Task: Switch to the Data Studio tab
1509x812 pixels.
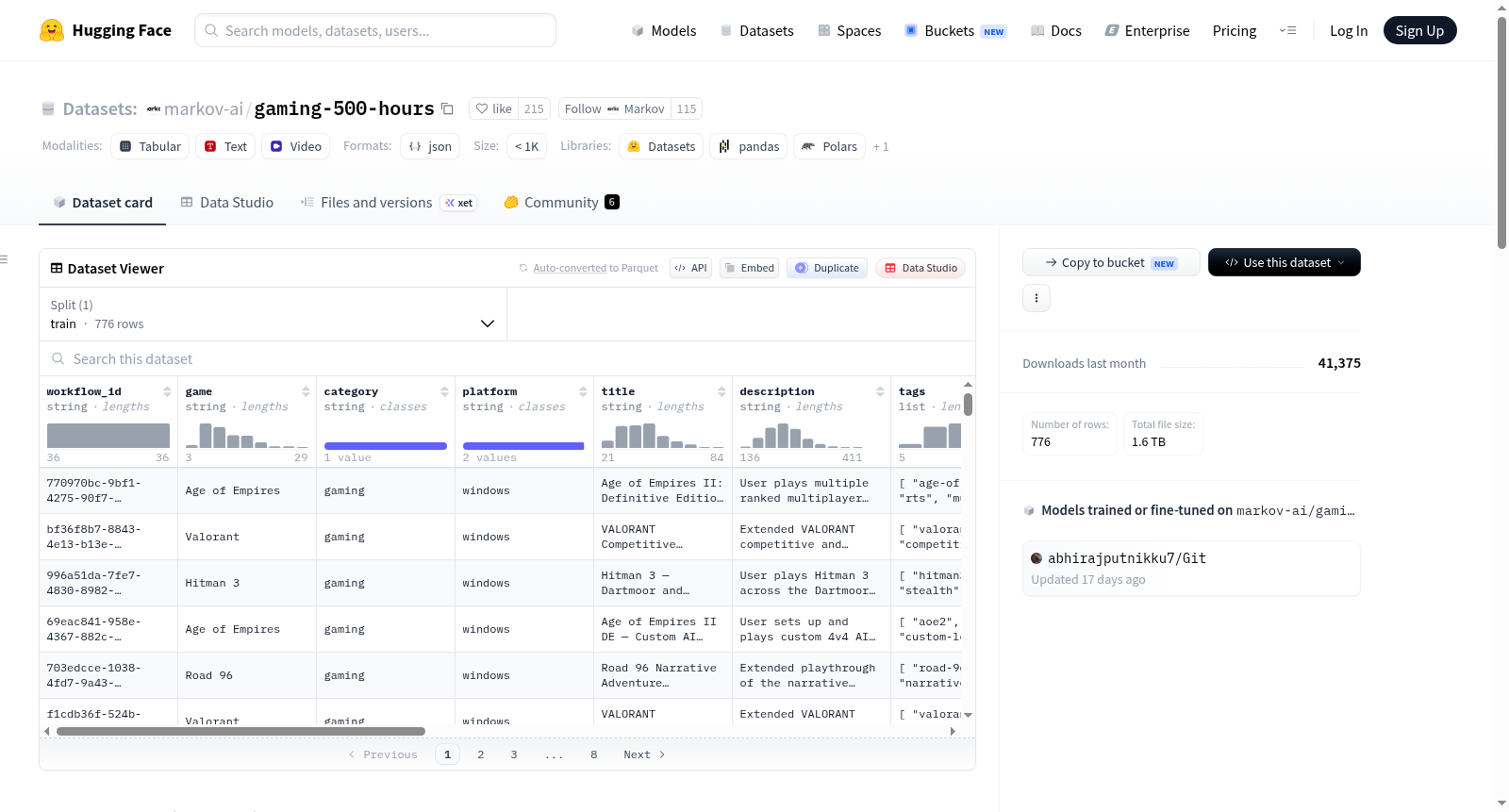Action: (227, 202)
